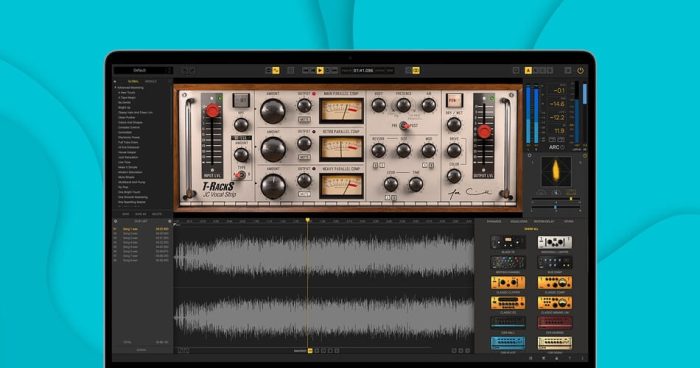This screenshot has width=700, height=368.
Task: Select the CSR Inverse reverb thumbnail
Action: [554, 323]
